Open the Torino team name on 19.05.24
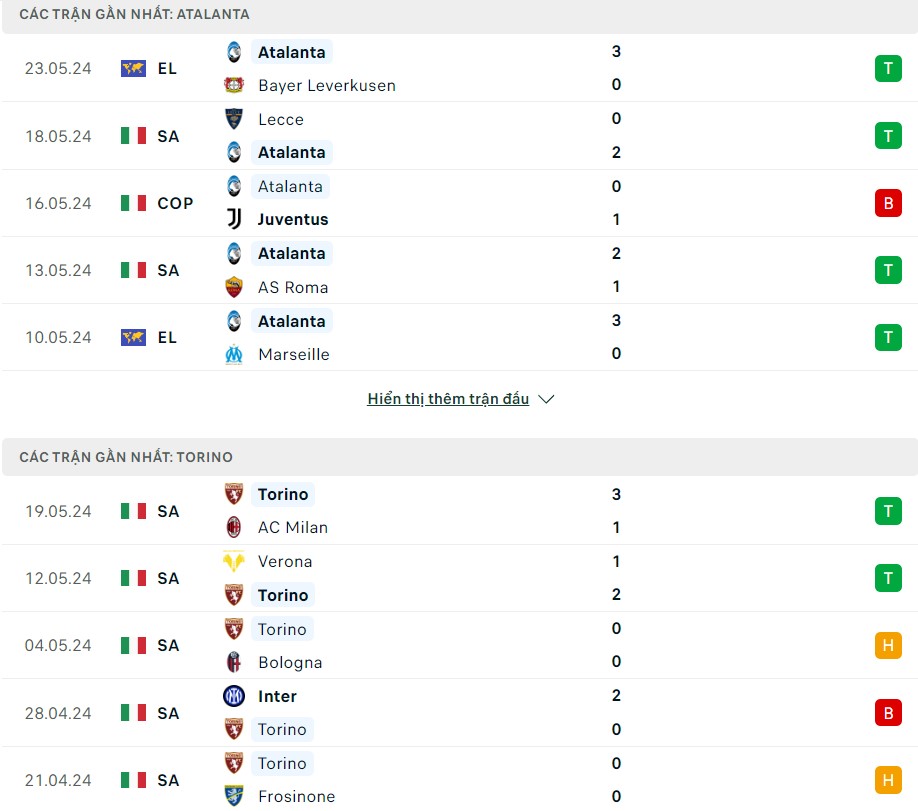This screenshot has width=918, height=811. tap(283, 494)
